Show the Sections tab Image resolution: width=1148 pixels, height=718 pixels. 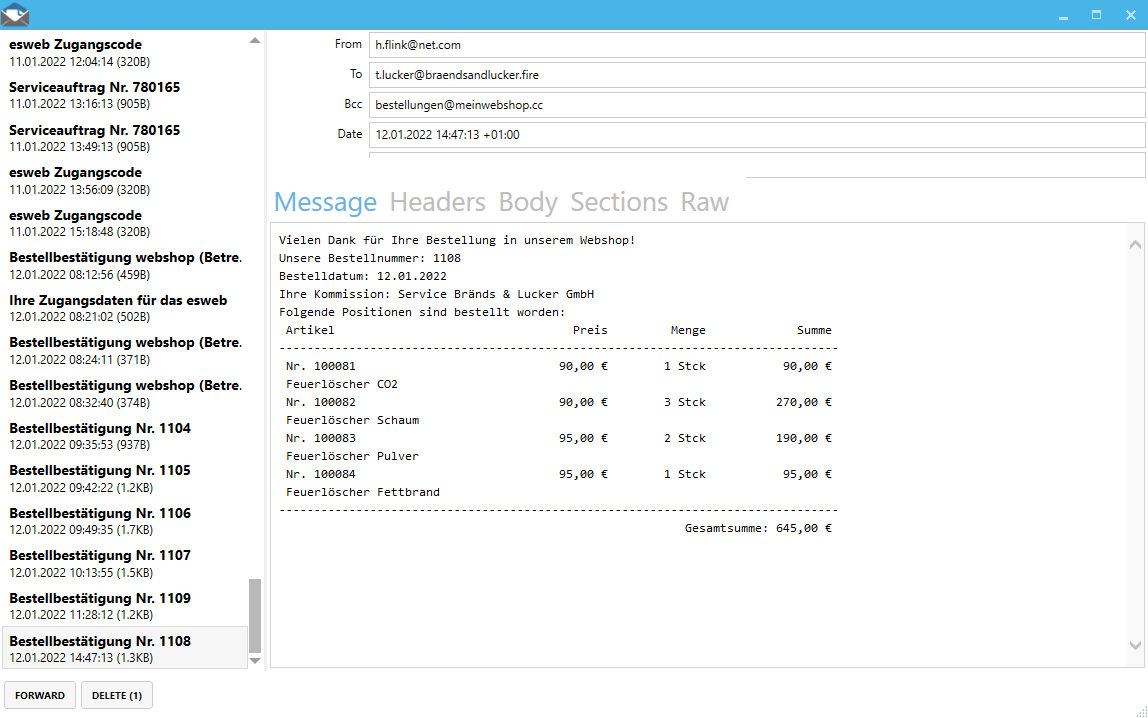pyautogui.click(x=618, y=202)
